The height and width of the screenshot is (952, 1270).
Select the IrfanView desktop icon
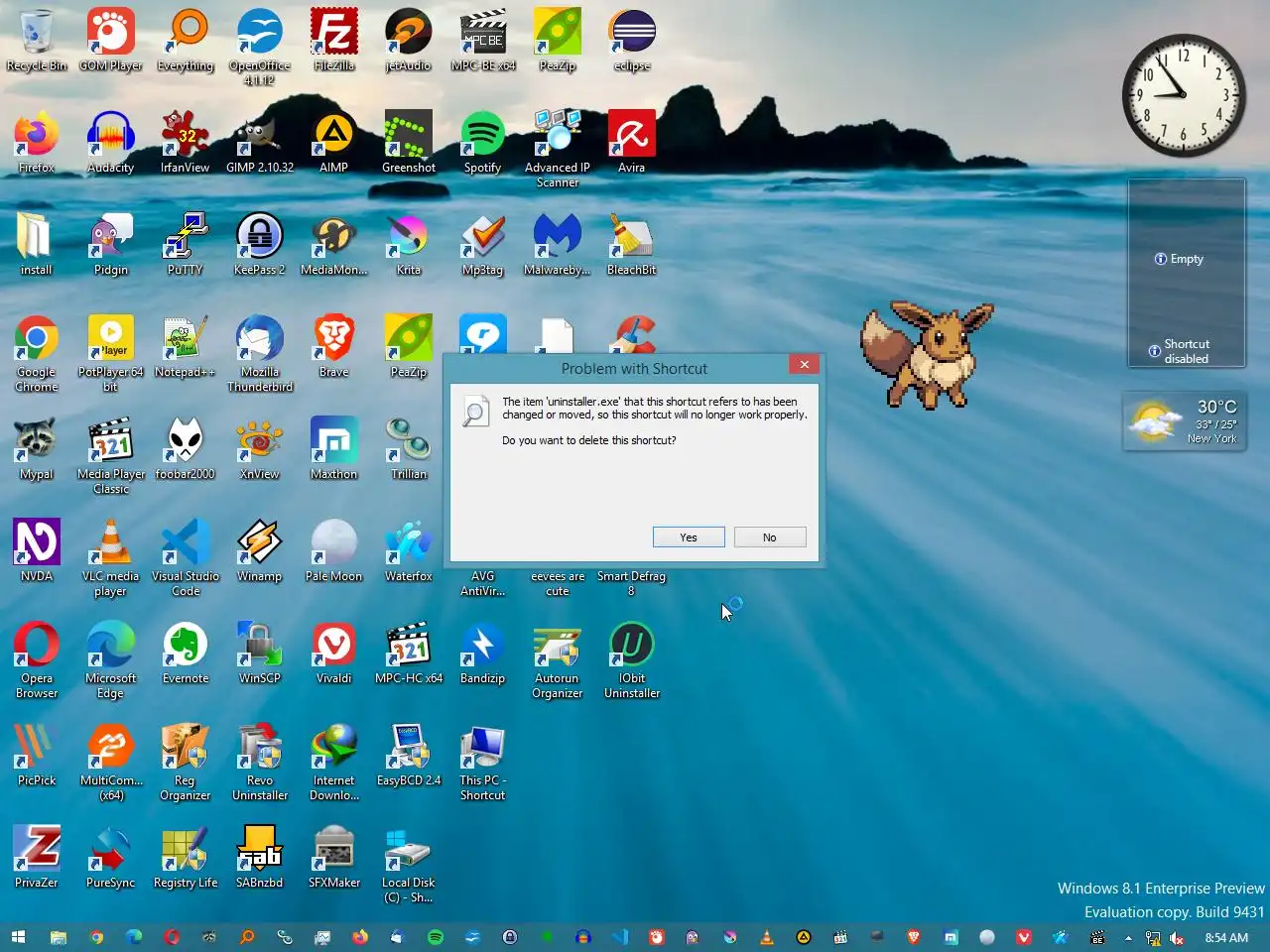(186, 142)
